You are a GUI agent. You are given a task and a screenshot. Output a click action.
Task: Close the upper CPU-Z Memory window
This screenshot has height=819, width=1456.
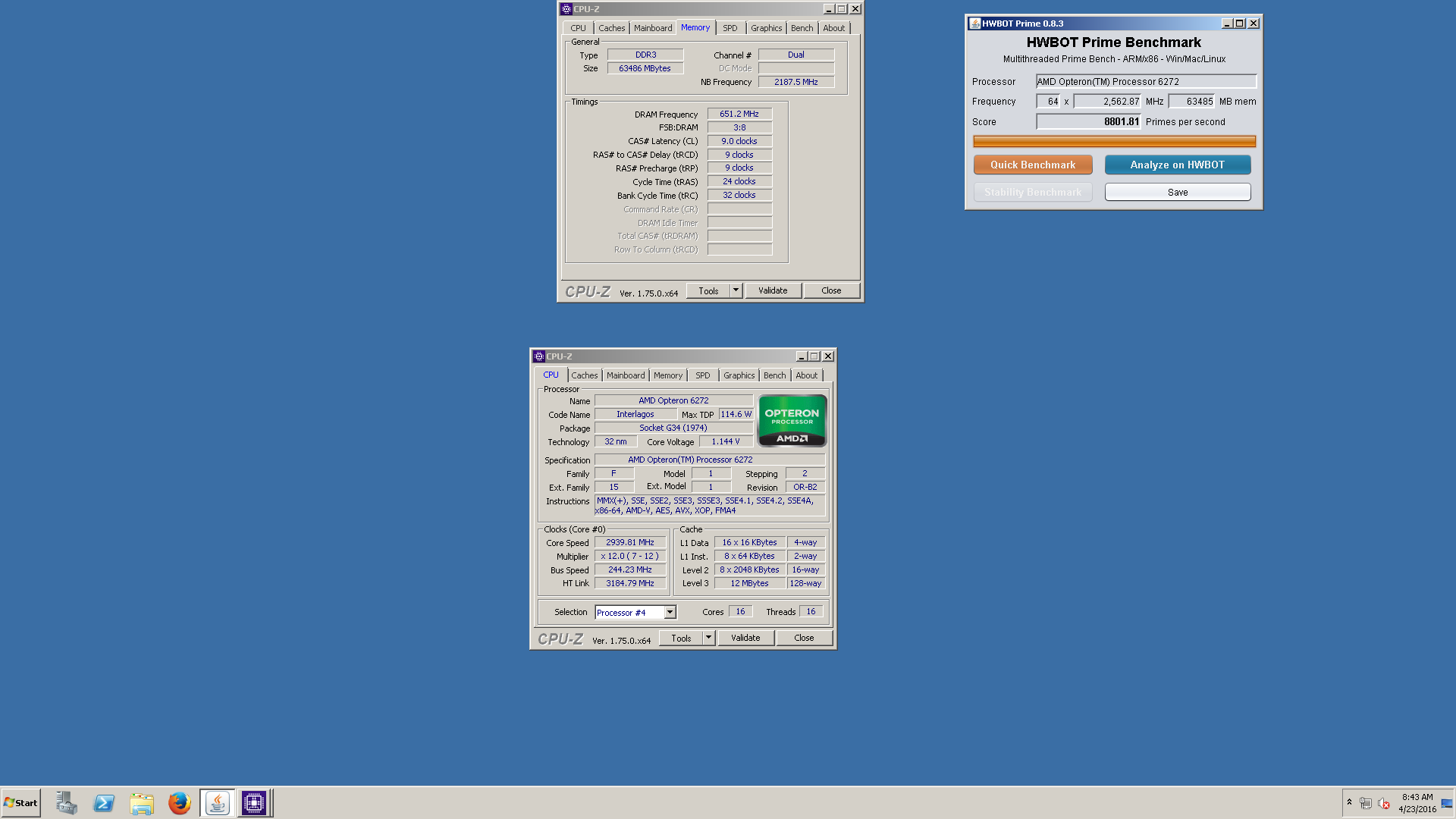click(x=855, y=9)
